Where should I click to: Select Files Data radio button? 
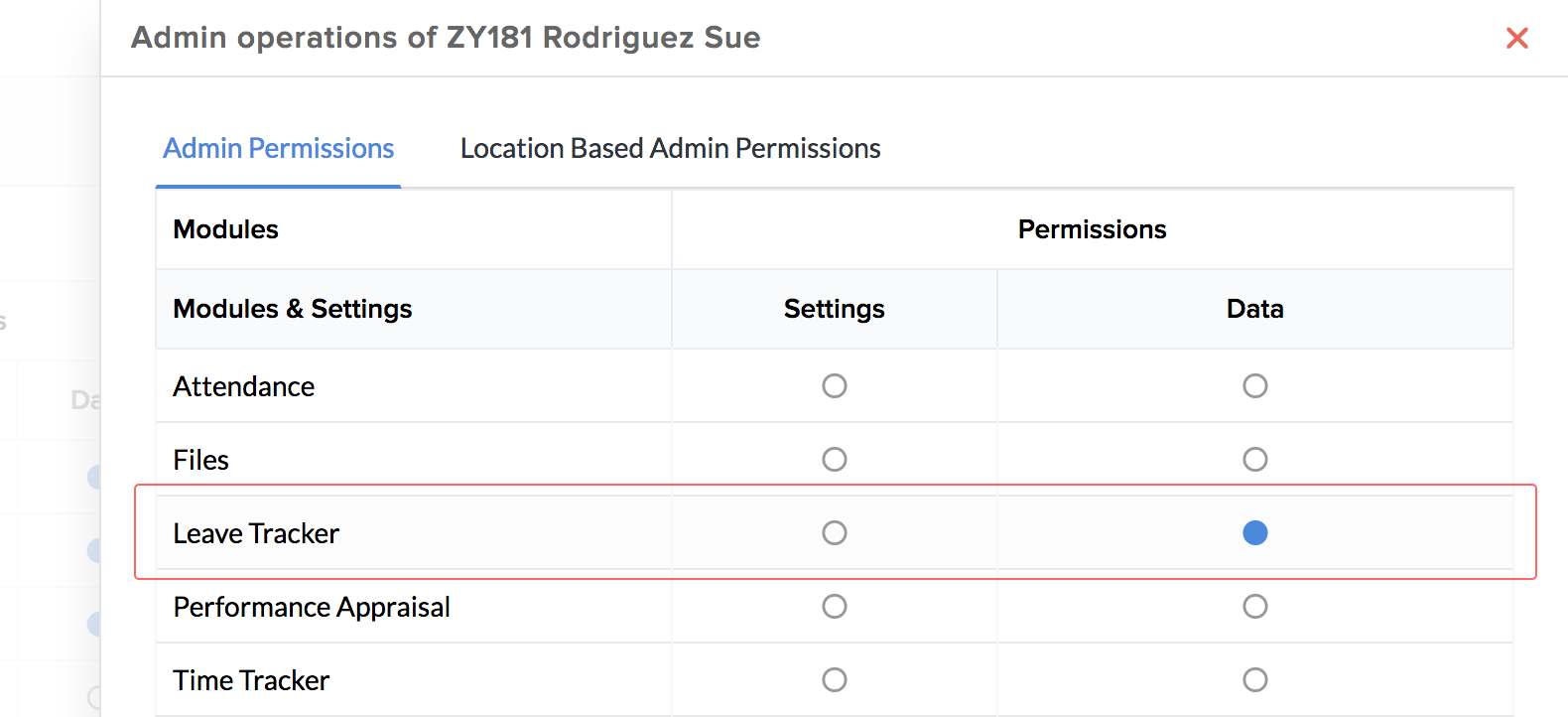tap(1255, 460)
